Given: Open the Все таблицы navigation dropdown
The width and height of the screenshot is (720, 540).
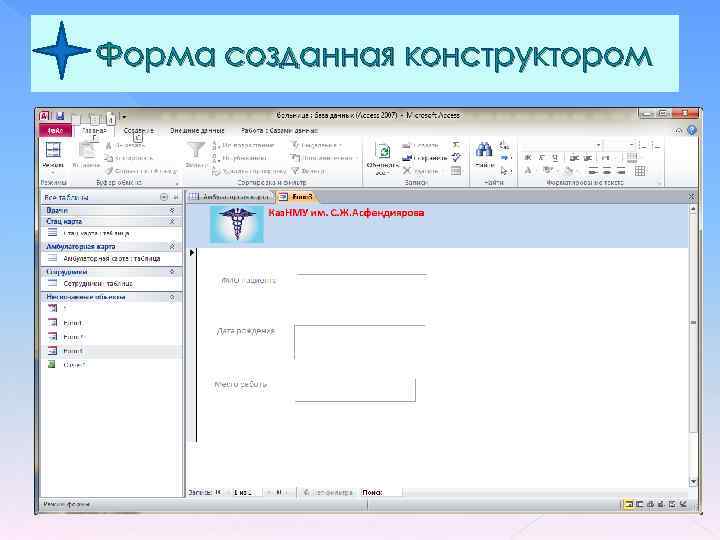Looking at the screenshot, I should (164, 197).
